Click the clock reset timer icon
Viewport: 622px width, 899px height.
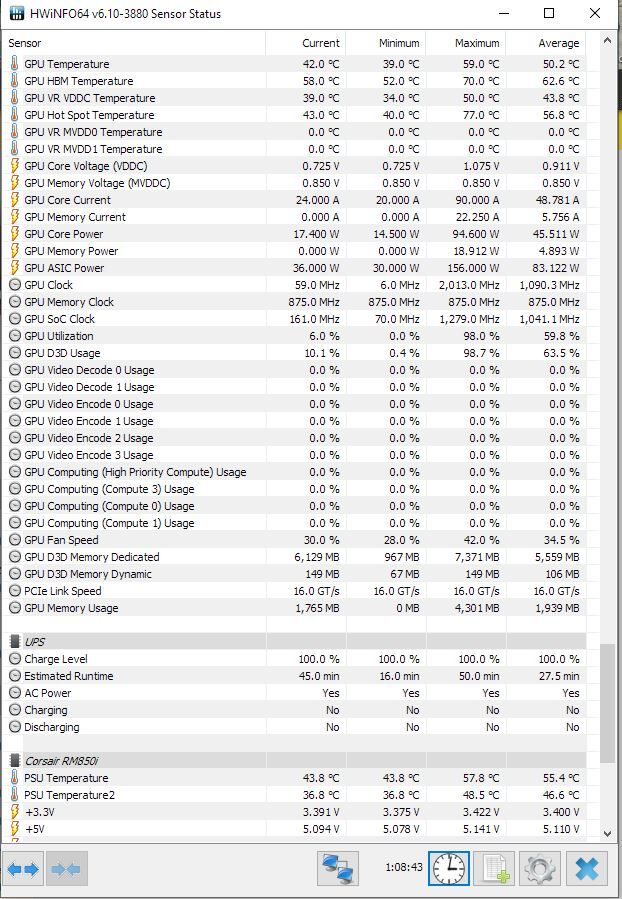pos(449,869)
